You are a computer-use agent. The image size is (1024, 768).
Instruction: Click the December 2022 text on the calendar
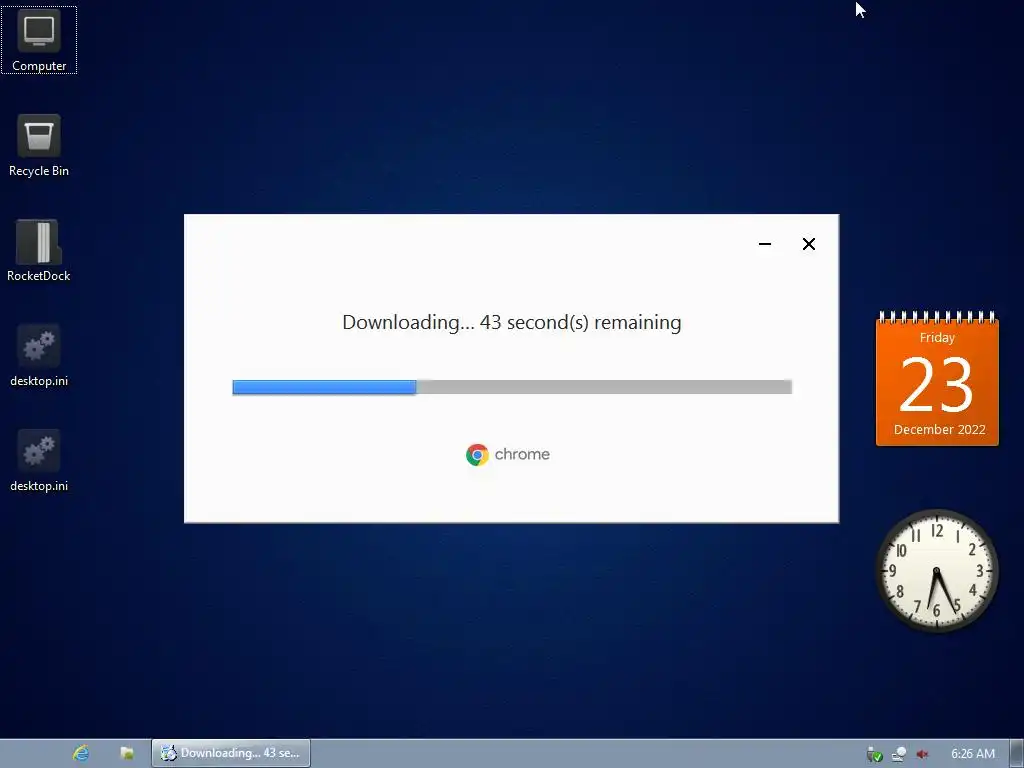939,430
